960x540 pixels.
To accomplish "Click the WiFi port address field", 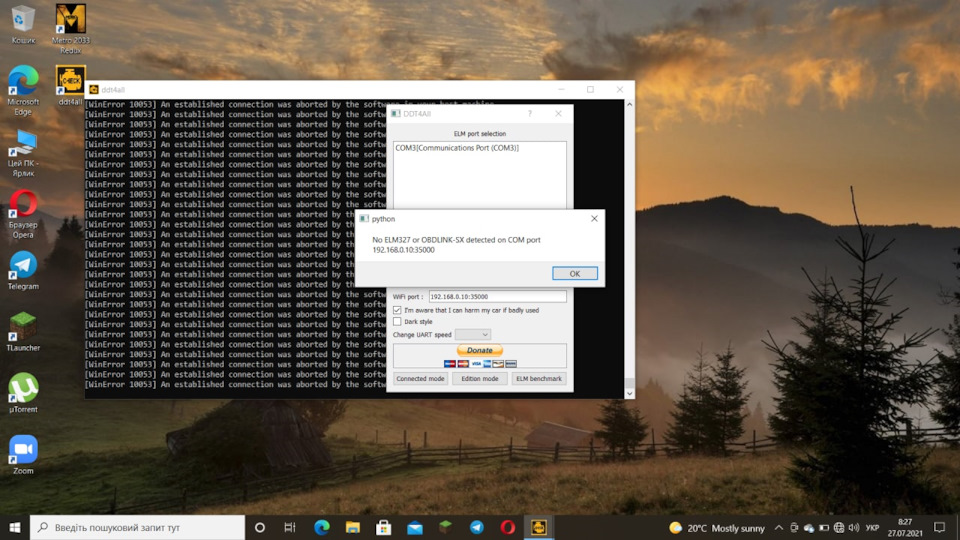I will pyautogui.click(x=497, y=297).
